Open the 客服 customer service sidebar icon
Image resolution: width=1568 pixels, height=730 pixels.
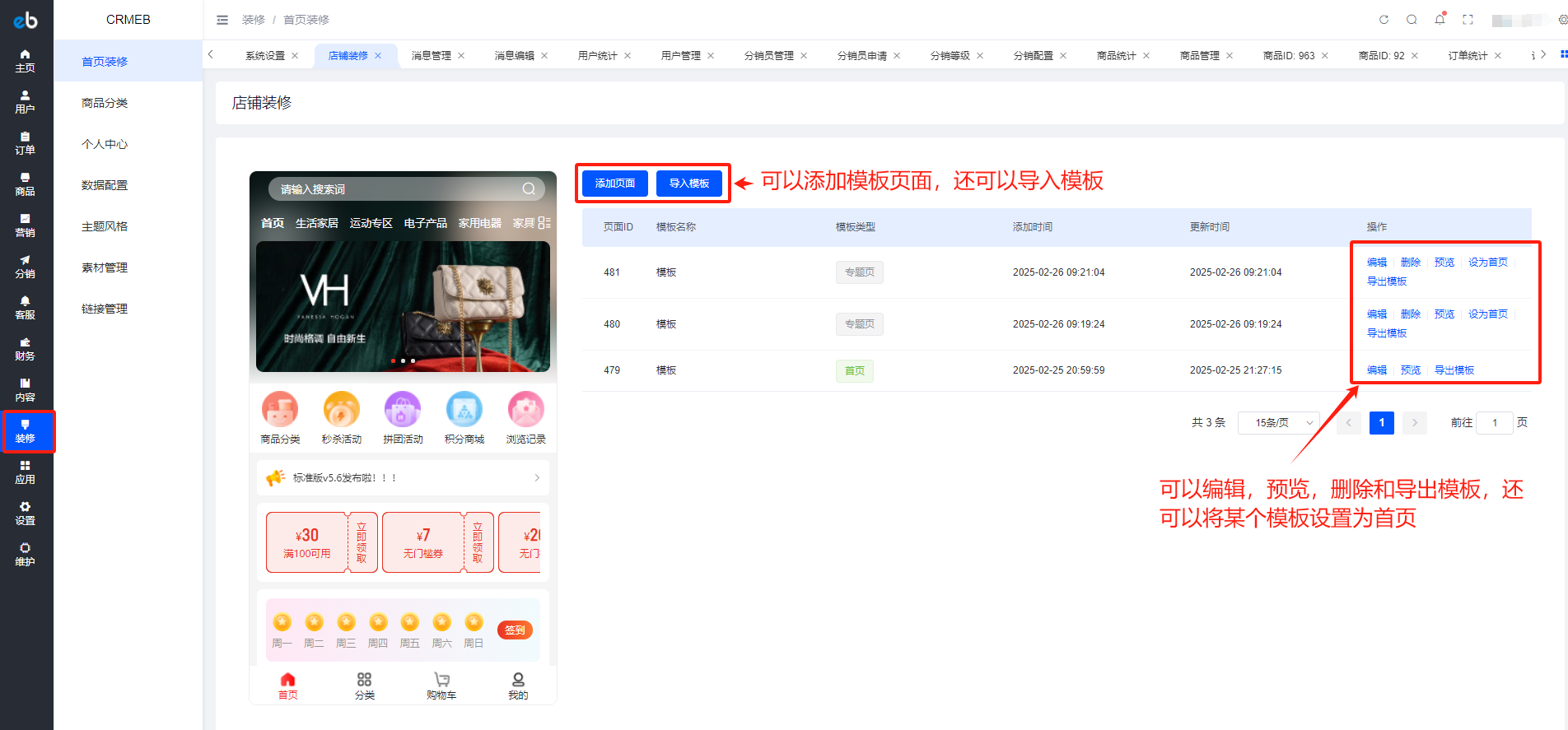26,308
